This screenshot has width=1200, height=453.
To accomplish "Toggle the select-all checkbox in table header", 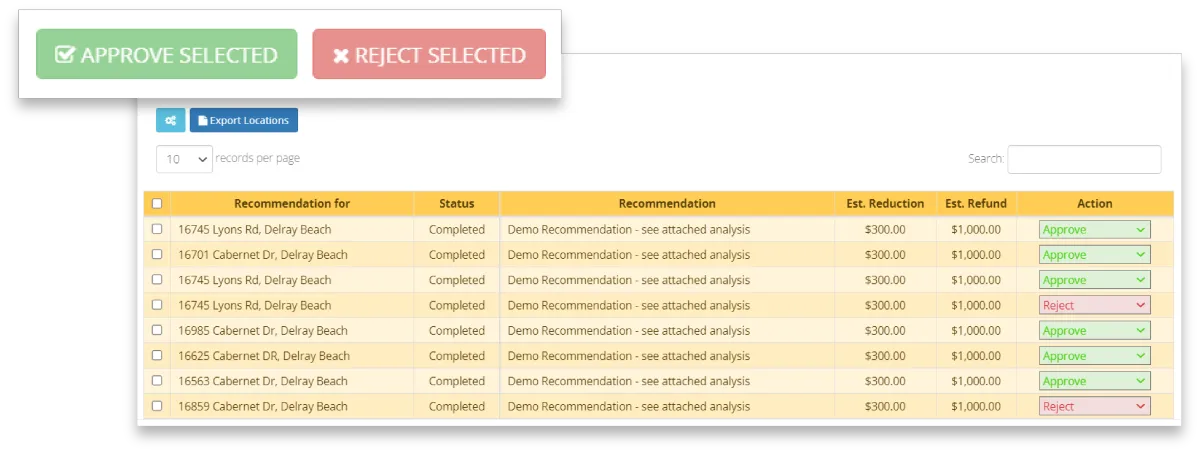I will (x=157, y=204).
